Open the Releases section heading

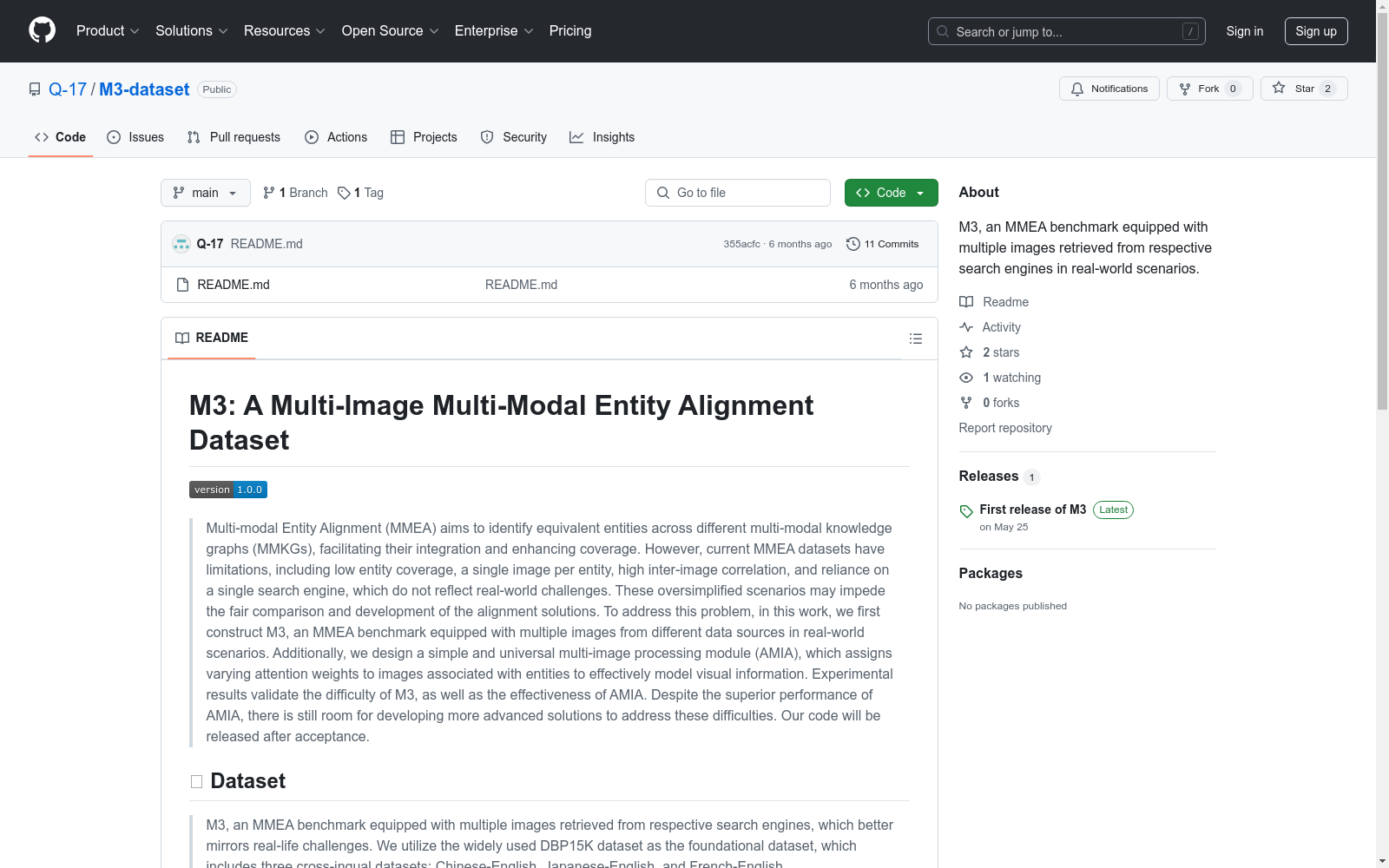[989, 476]
